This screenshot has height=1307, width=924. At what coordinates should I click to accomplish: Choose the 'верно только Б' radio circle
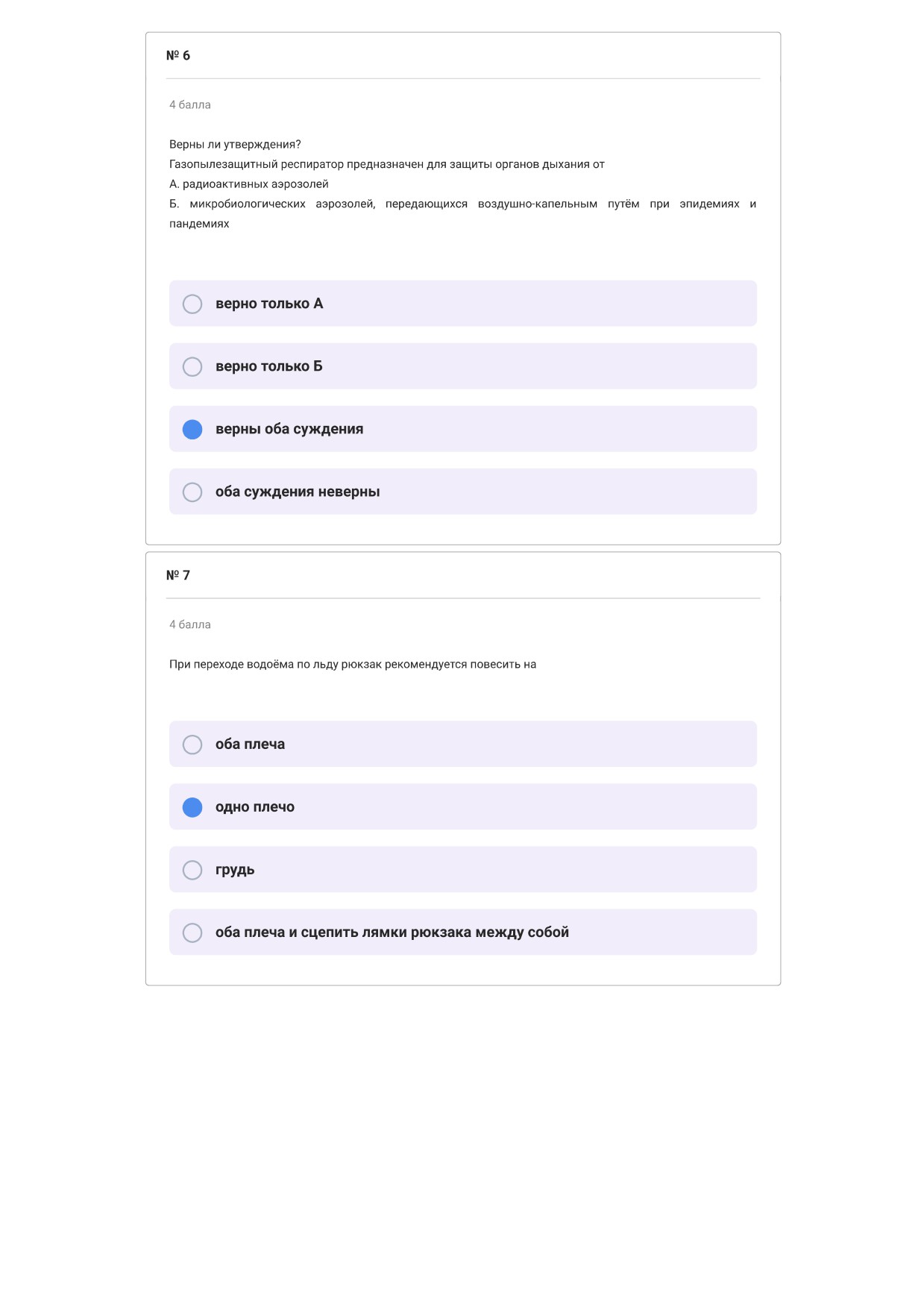point(192,366)
